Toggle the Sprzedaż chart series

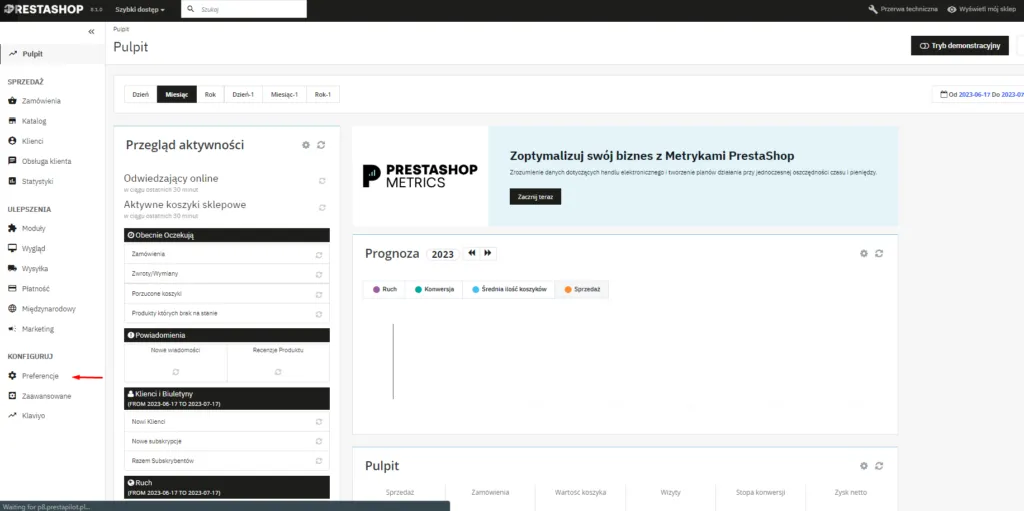(x=581, y=289)
